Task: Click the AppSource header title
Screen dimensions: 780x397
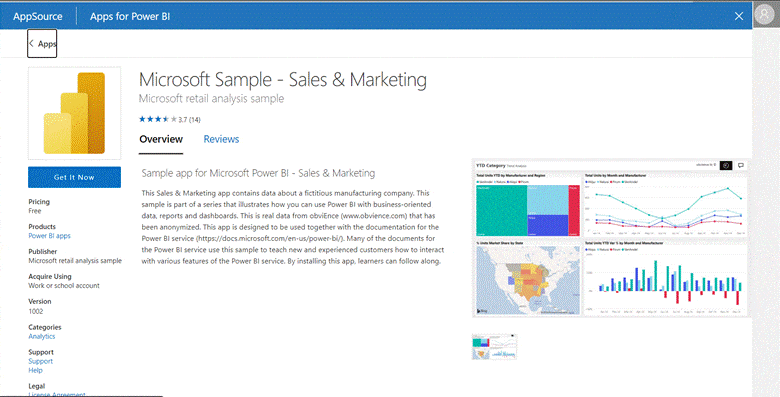Action: coord(38,16)
